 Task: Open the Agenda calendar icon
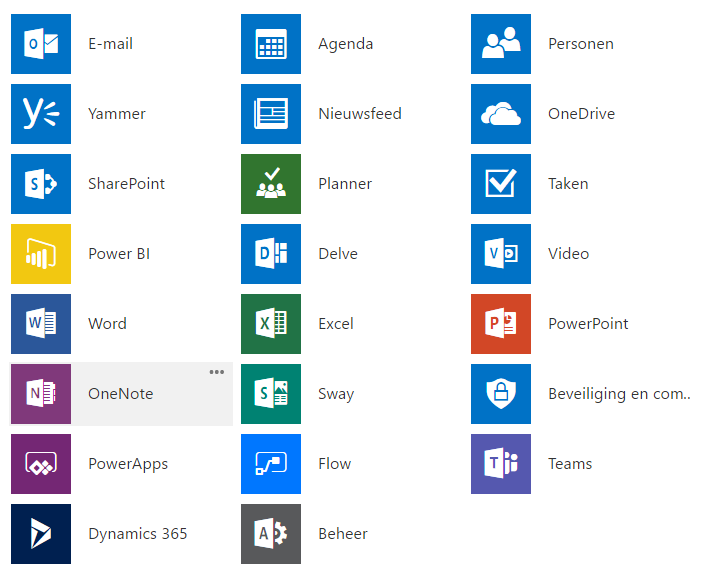[x=271, y=44]
